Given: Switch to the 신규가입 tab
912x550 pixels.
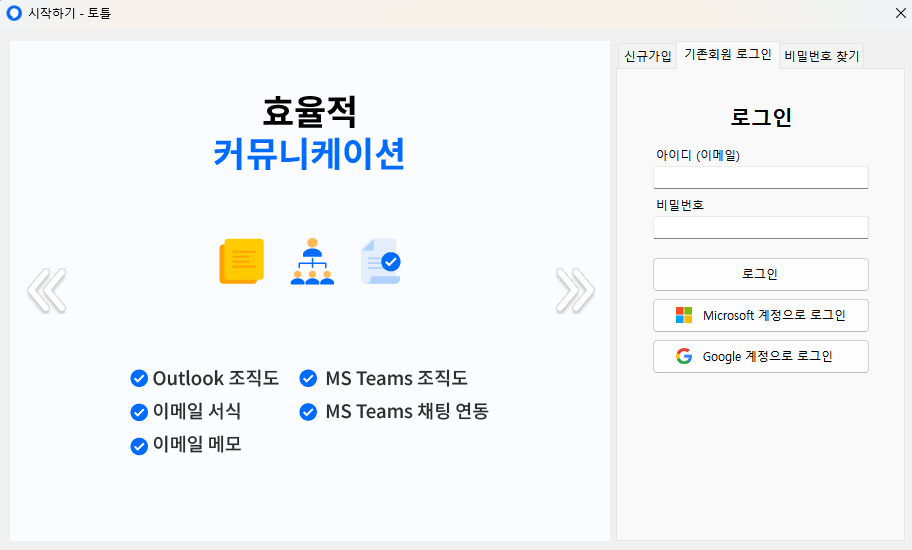Looking at the screenshot, I should [647, 56].
